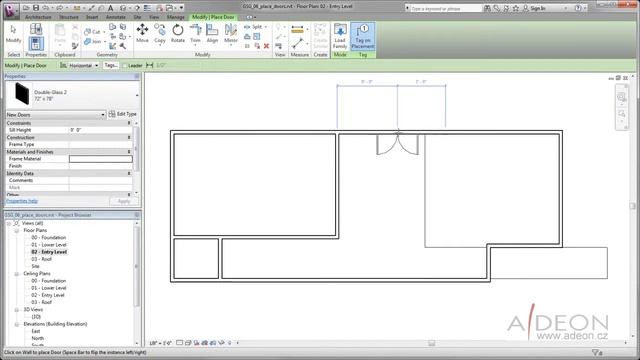Open the {3D} view
Screen dimensions: 640x360
click(x=36, y=317)
